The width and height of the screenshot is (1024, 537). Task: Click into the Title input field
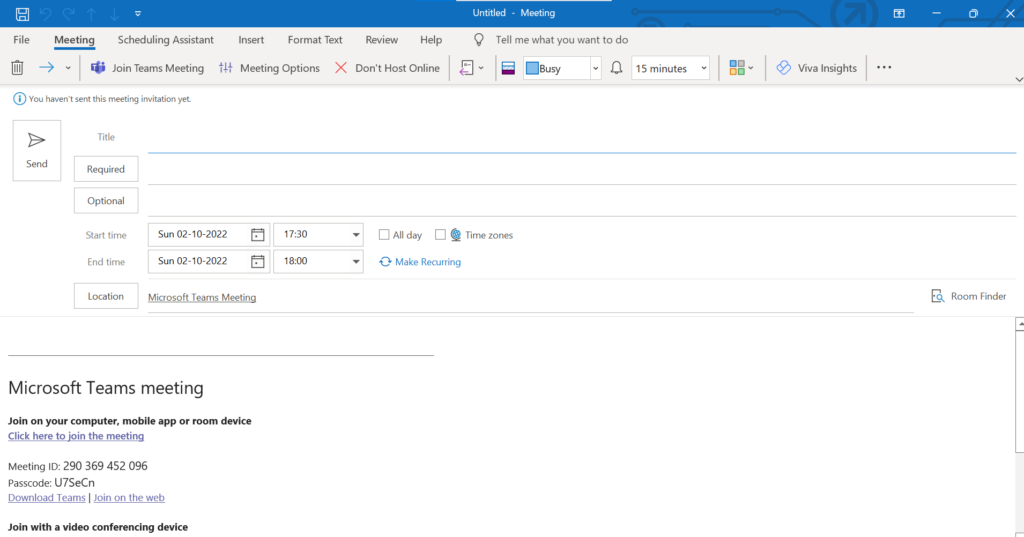tap(580, 138)
